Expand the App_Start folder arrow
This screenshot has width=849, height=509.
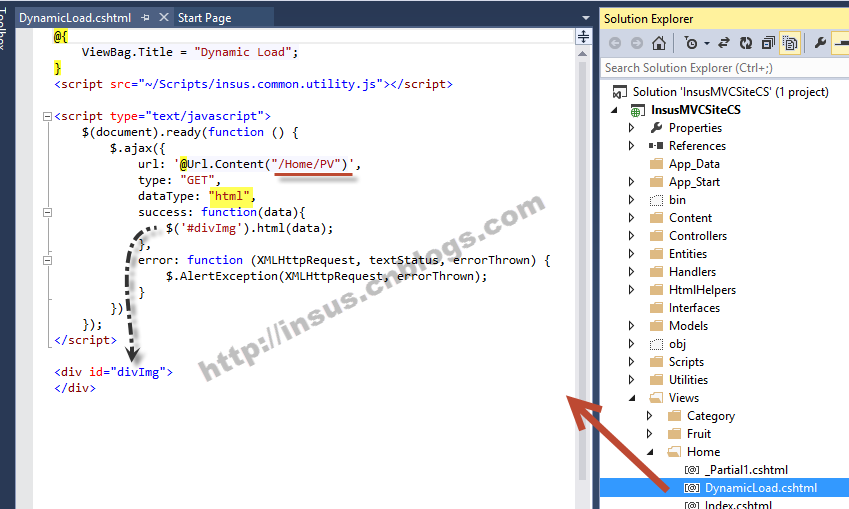tap(631, 181)
